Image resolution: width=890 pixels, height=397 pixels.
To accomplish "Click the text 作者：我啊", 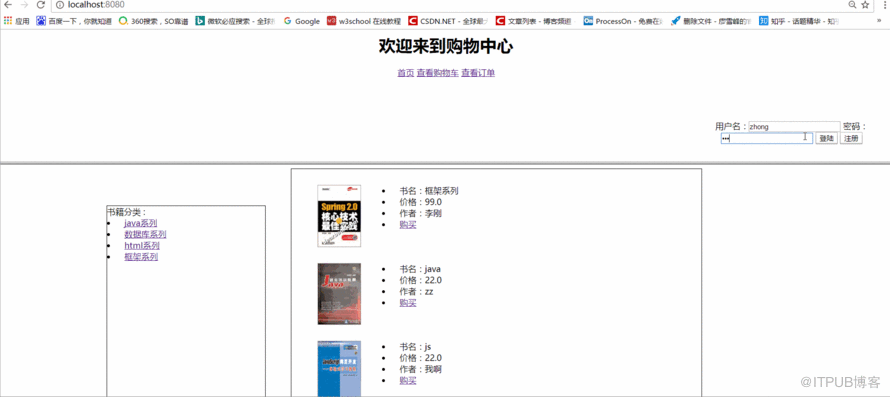I will 421,369.
